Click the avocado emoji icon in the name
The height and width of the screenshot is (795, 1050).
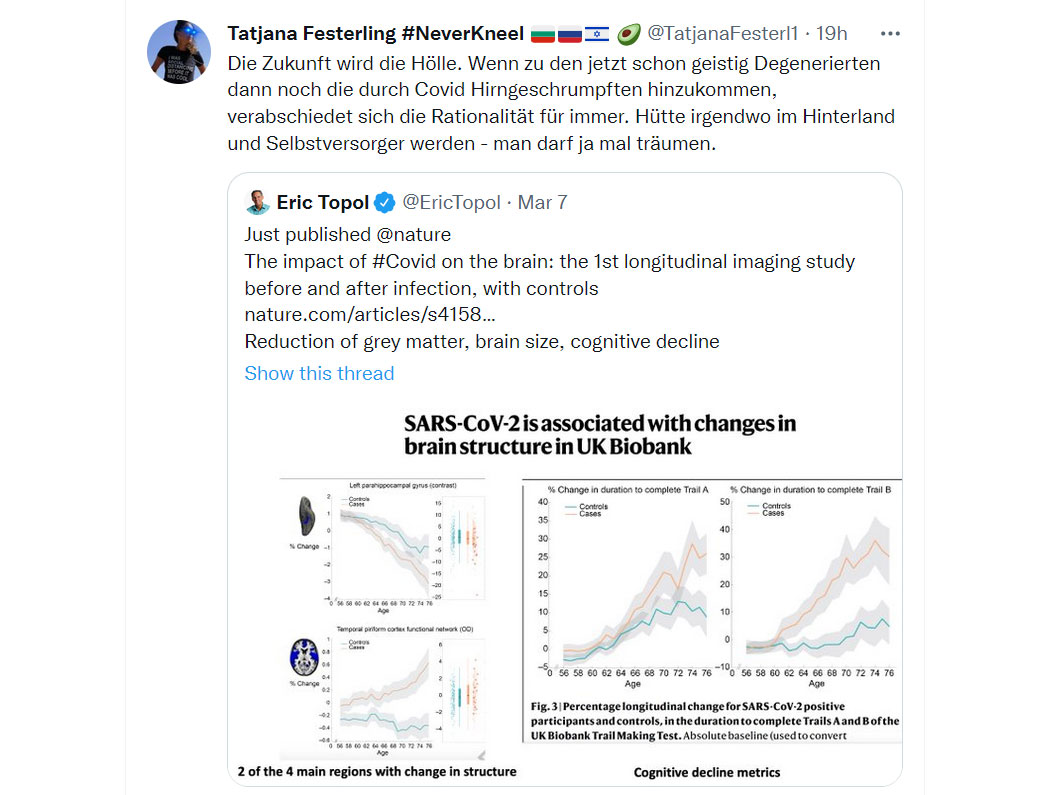[628, 33]
